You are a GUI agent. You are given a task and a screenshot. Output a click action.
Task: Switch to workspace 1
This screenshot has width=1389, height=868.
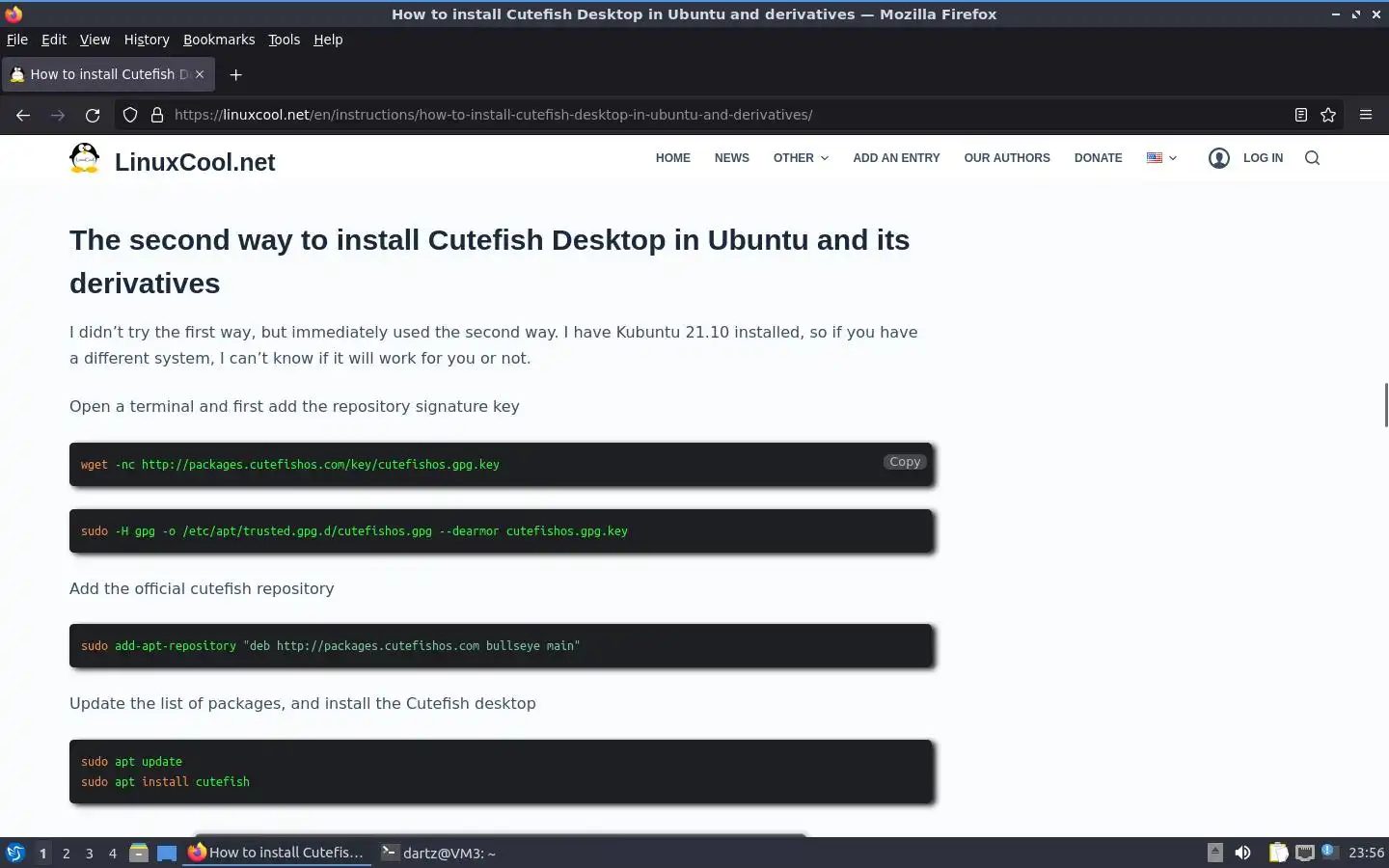(42, 854)
